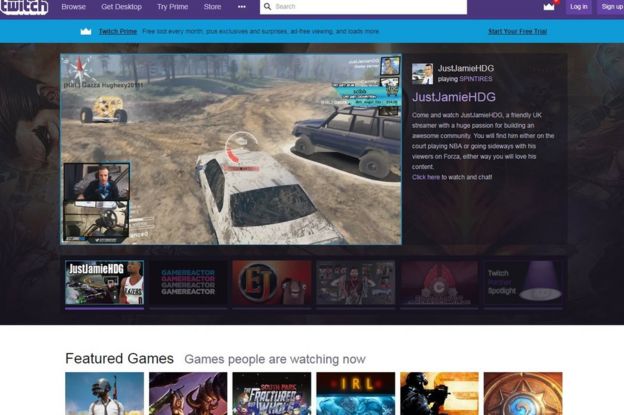Viewport: 624px width, 415px height.
Task: Click the Sign up button
Action: pyautogui.click(x=611, y=7)
